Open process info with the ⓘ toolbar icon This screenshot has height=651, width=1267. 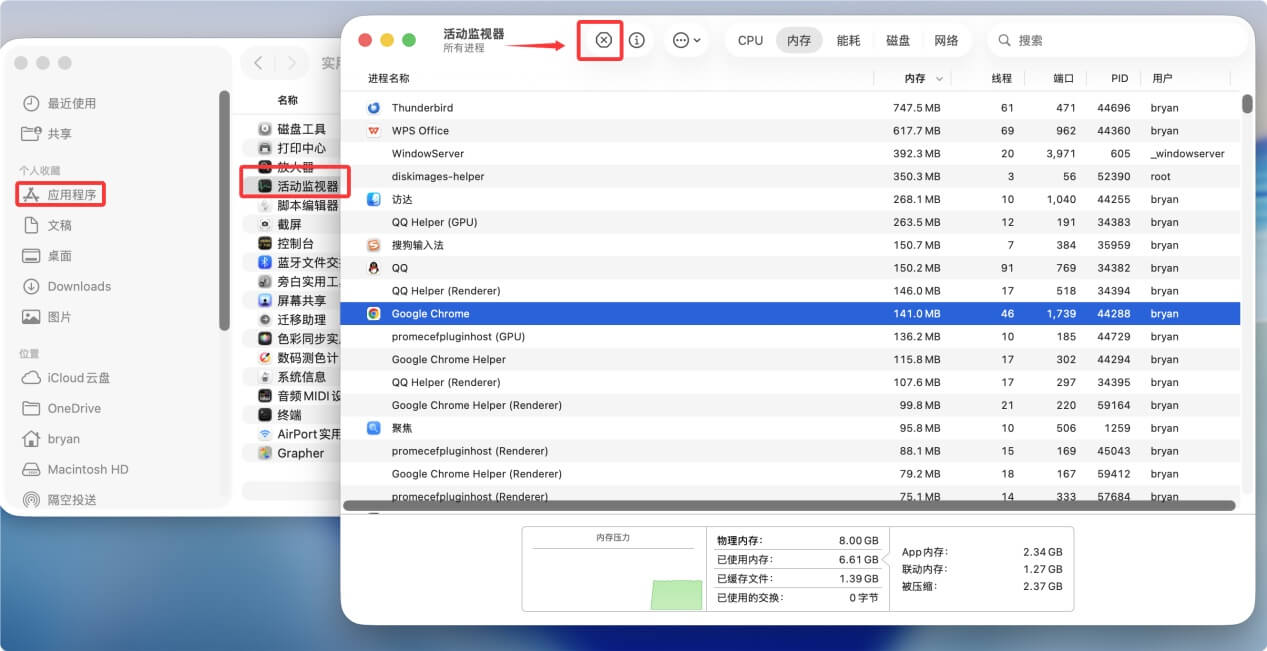pyautogui.click(x=636, y=40)
